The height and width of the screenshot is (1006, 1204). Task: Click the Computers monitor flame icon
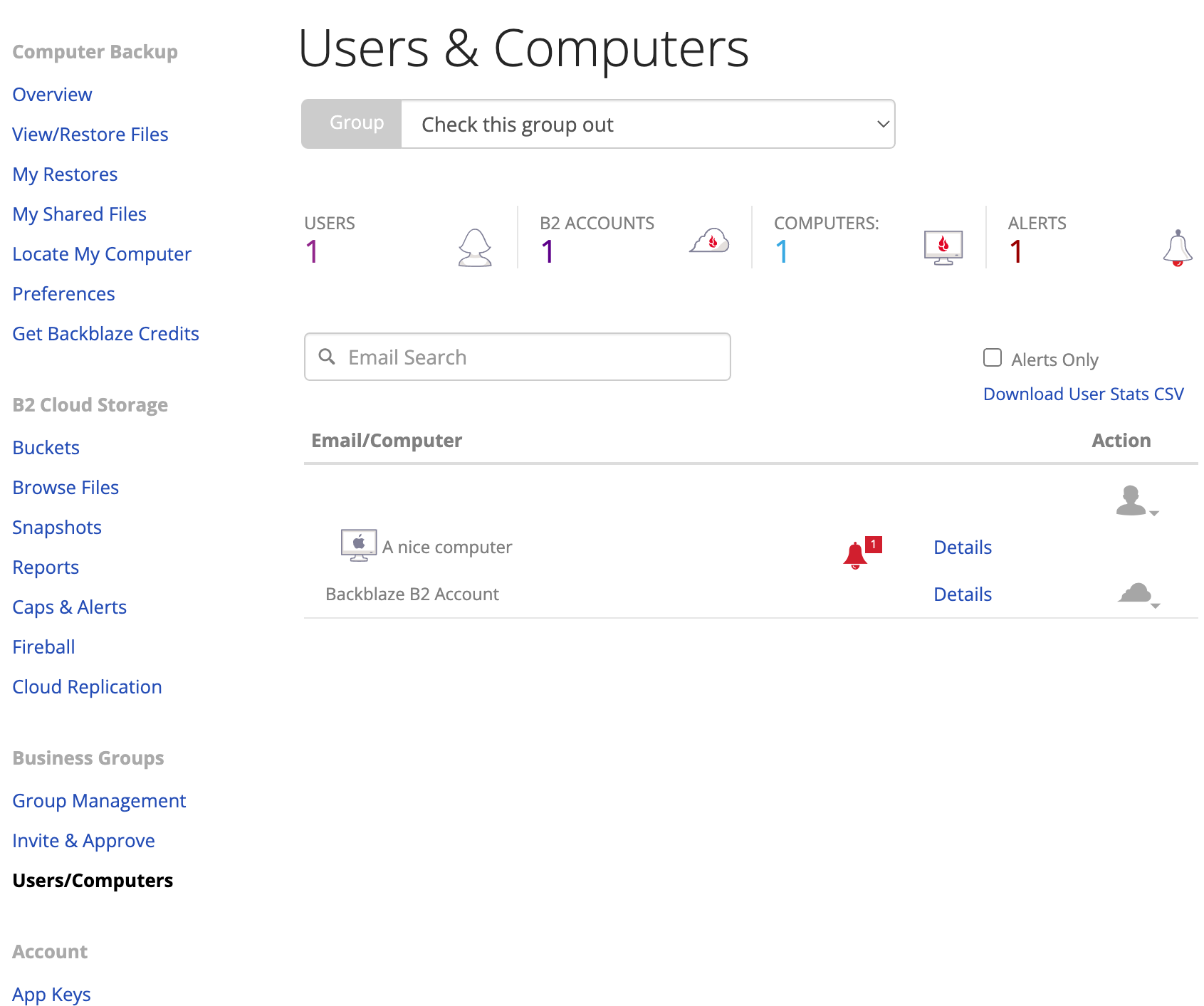point(943,247)
